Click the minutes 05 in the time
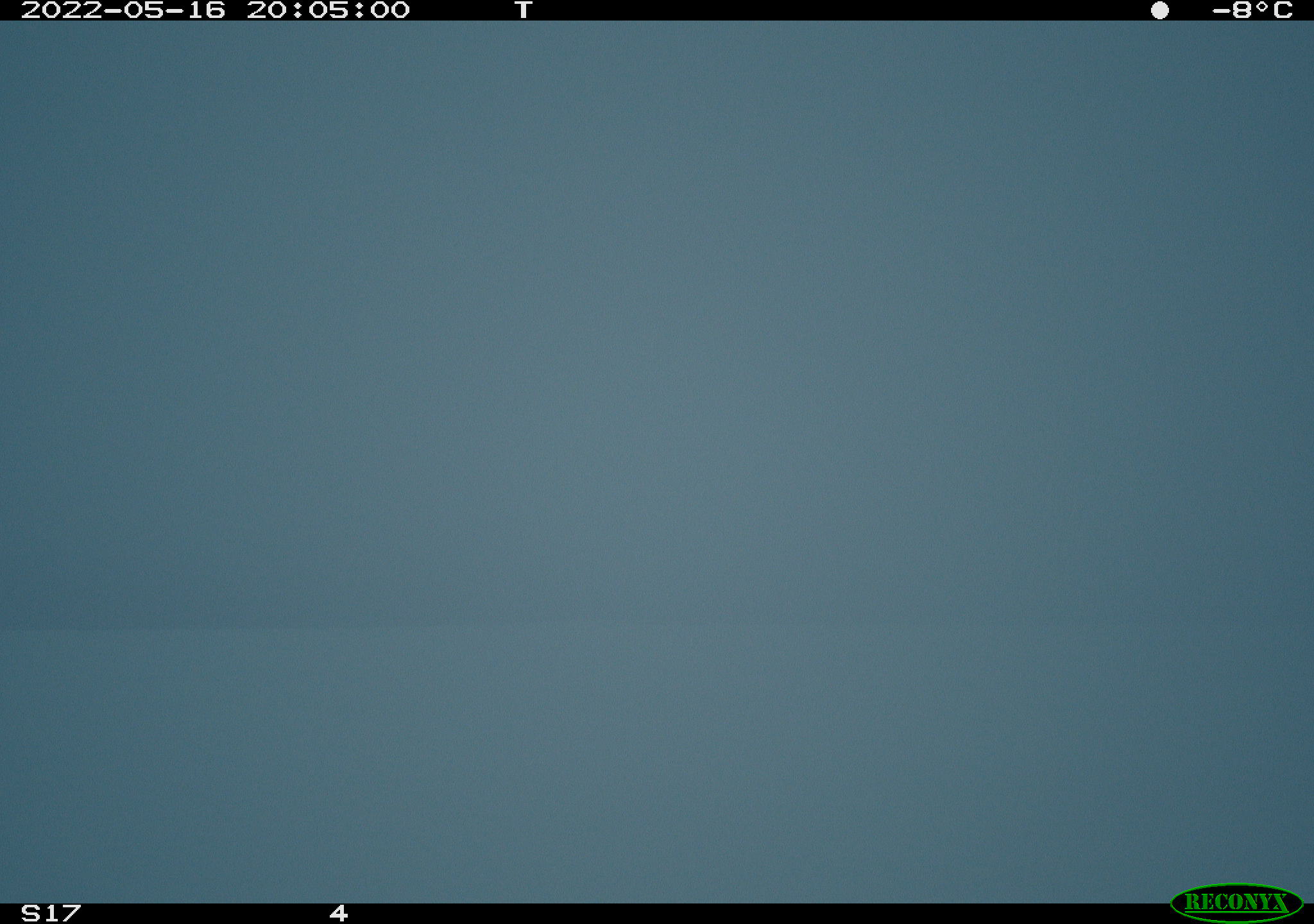Screen dimensions: 1314x924 point(328,10)
